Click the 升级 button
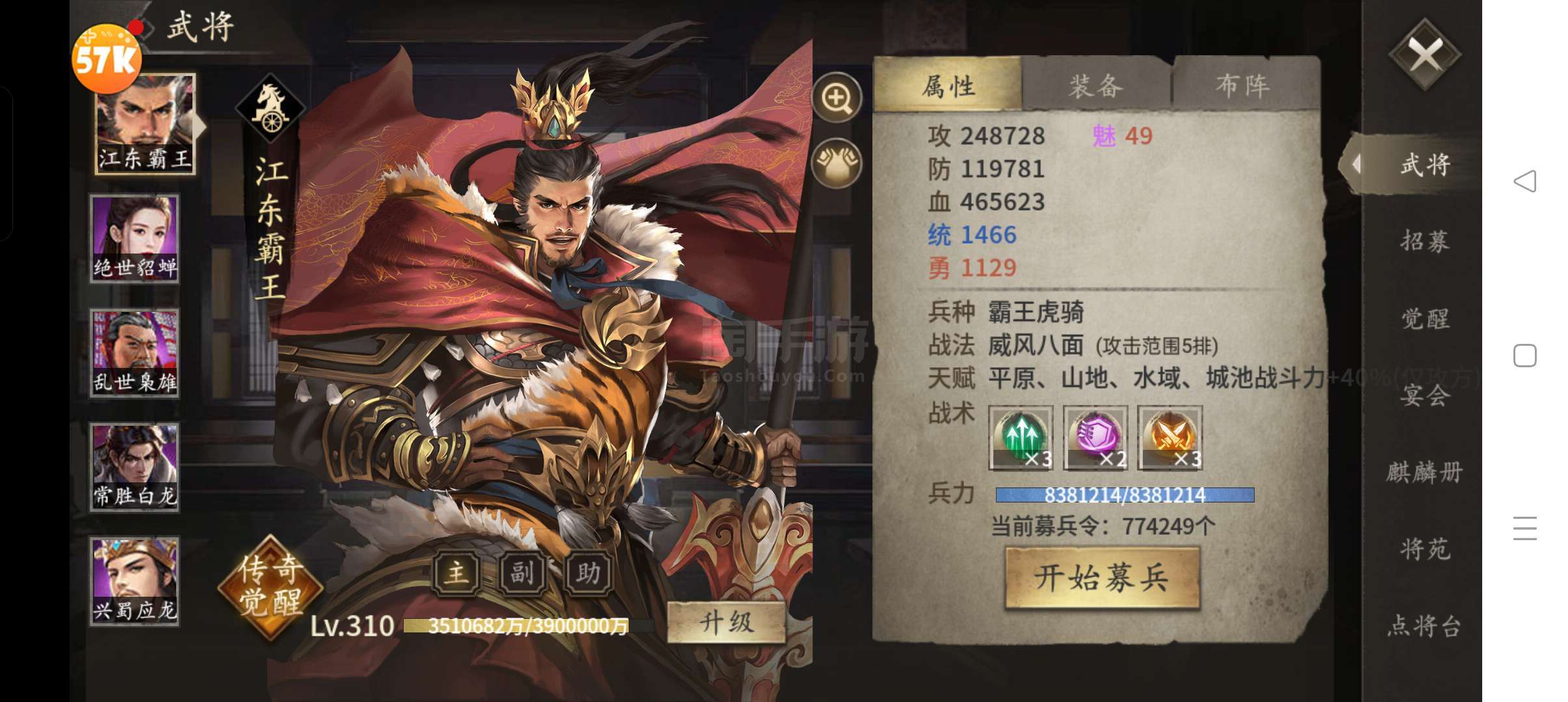 (727, 623)
